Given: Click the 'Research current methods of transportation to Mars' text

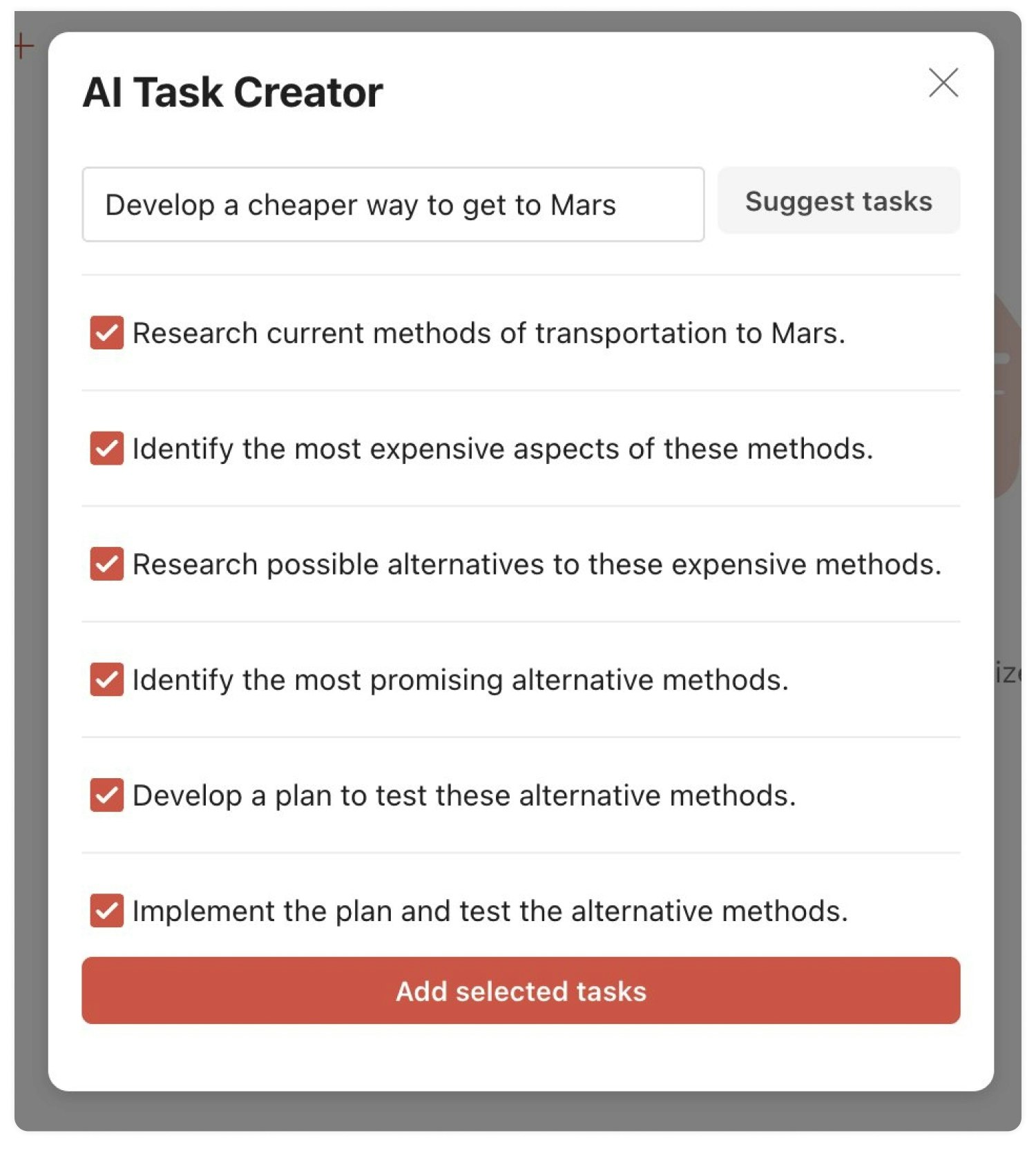Looking at the screenshot, I should coord(488,333).
